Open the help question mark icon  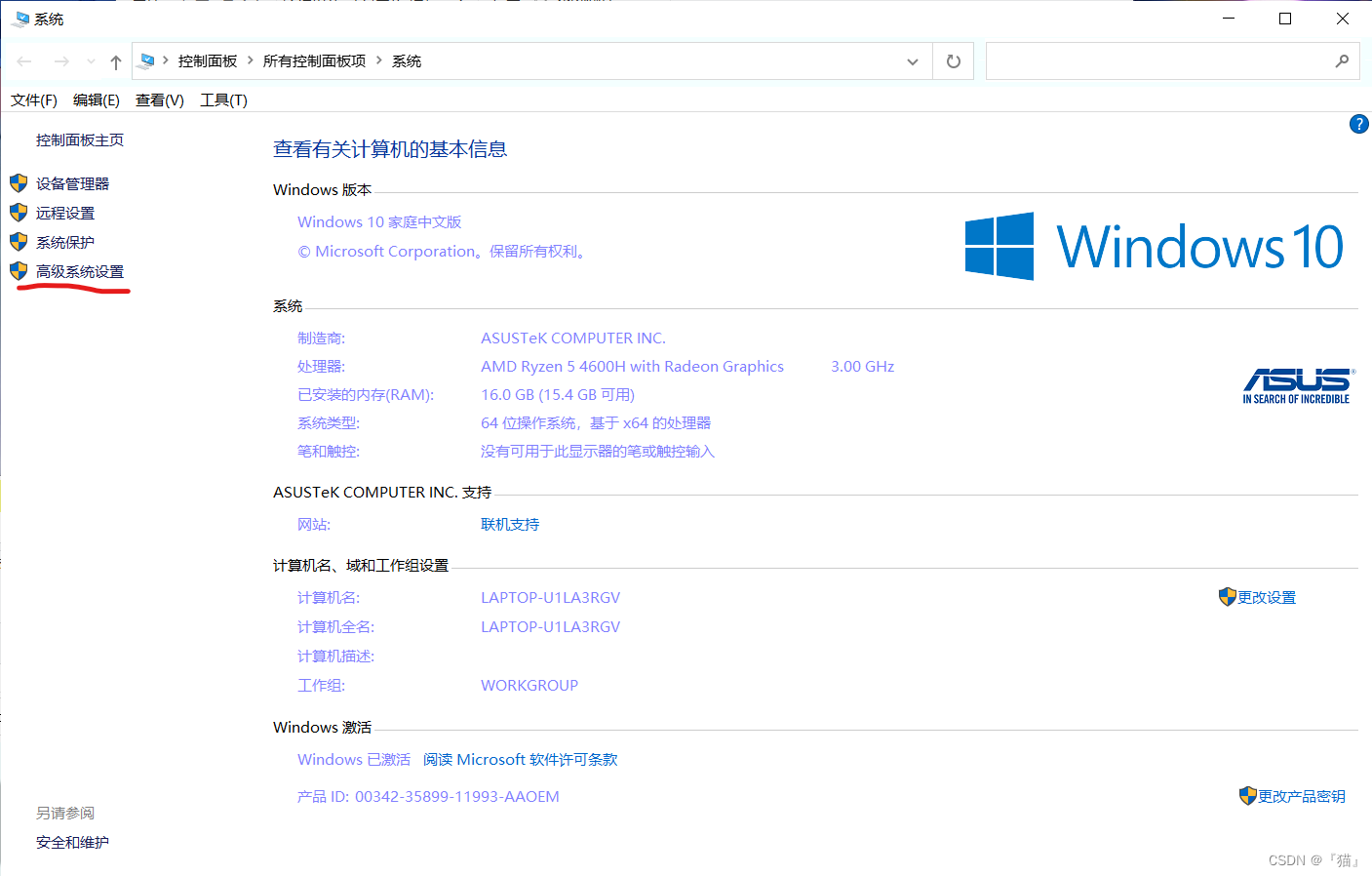pos(1358,124)
